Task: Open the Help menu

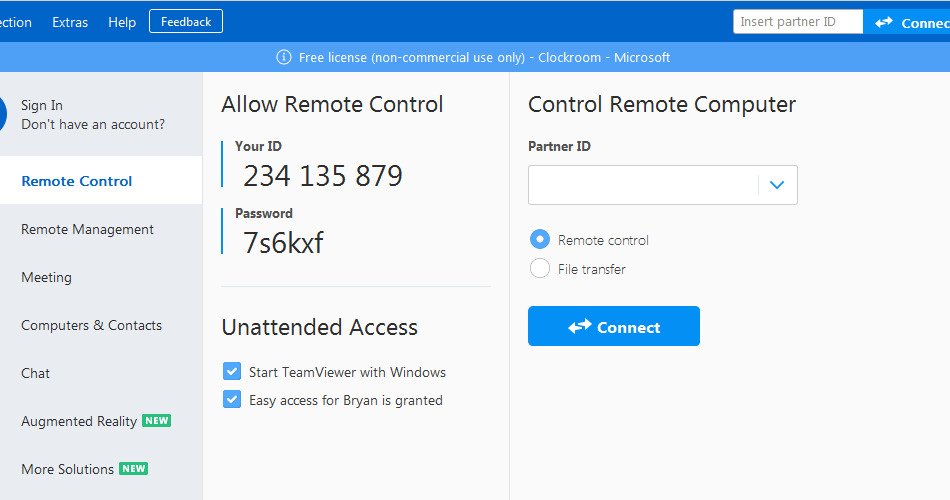Action: click(122, 22)
